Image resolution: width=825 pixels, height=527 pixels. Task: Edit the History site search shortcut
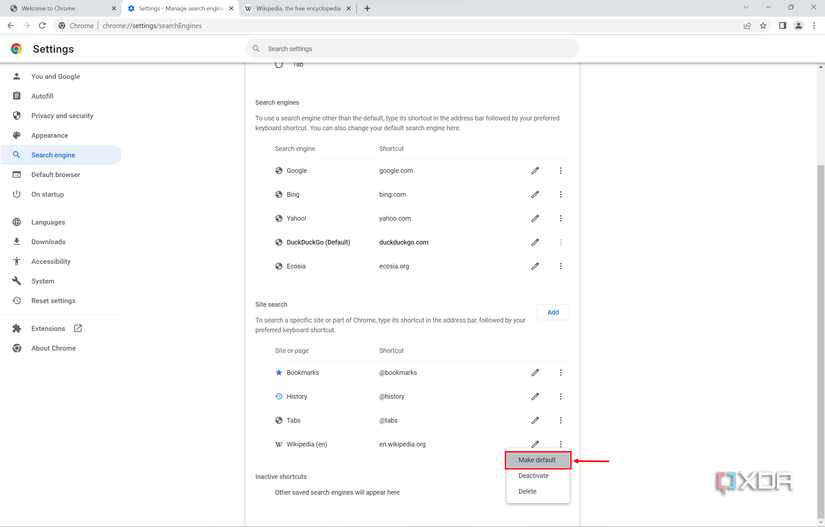click(535, 397)
